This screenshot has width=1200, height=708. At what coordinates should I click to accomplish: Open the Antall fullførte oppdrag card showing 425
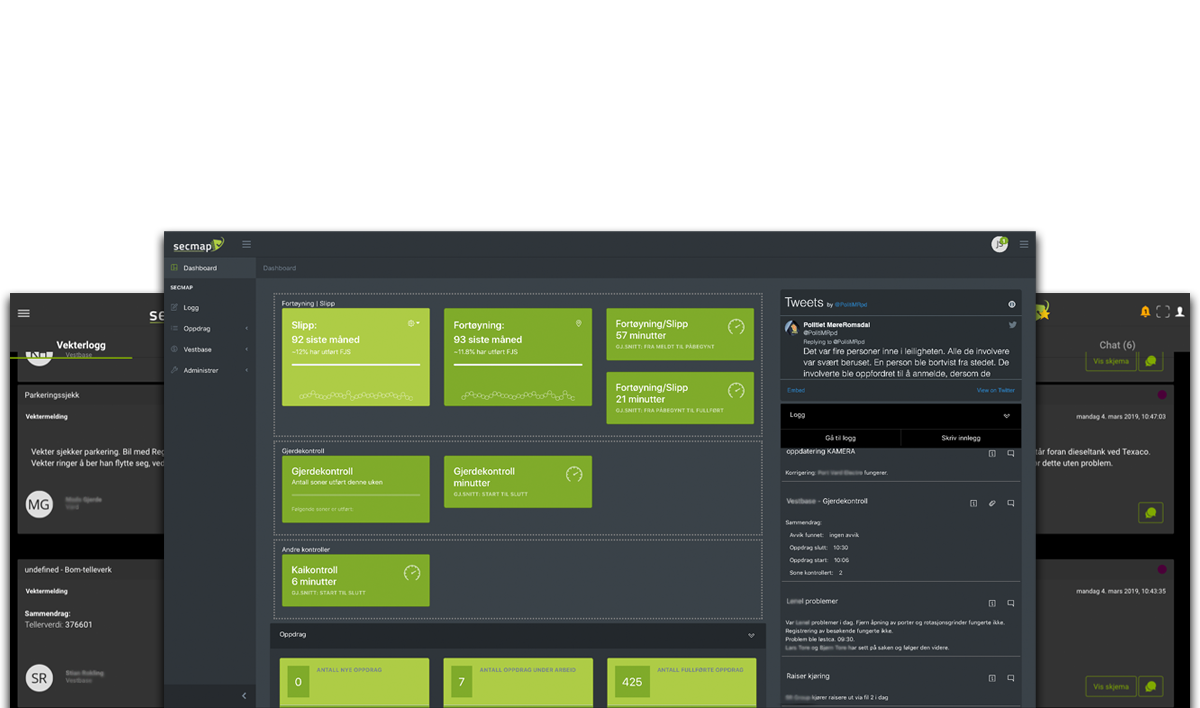680,683
